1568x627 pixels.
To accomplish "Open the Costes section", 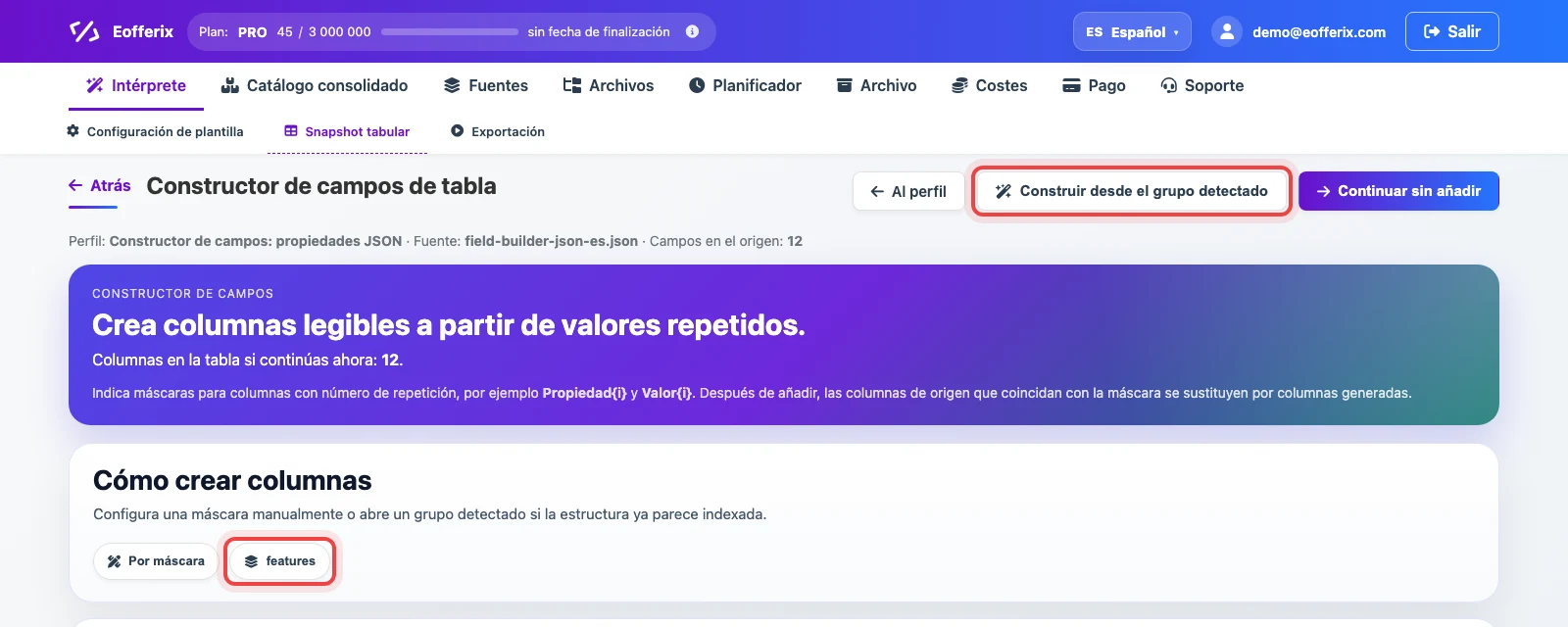I will tap(989, 85).
